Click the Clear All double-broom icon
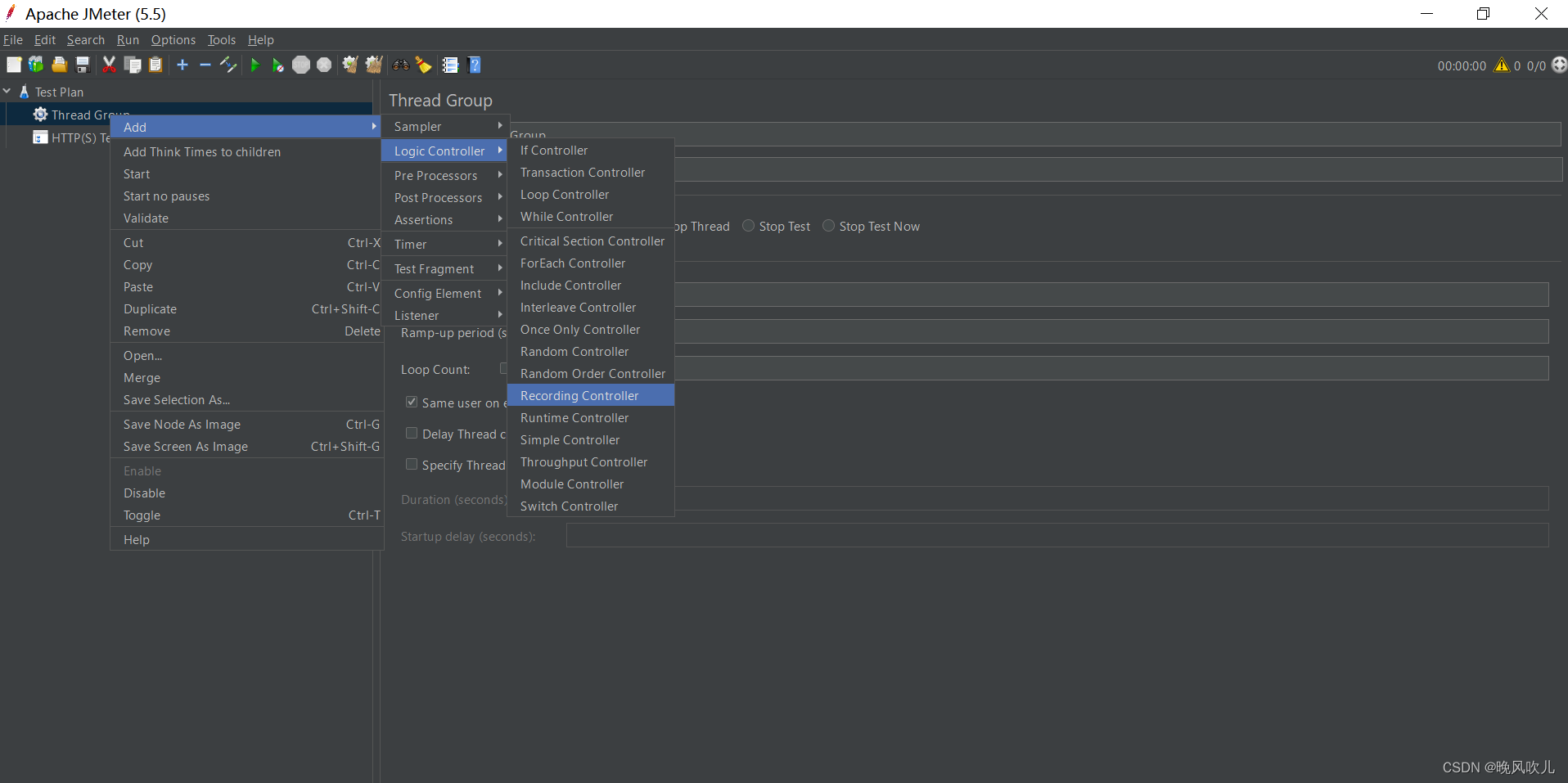The image size is (1568, 783). point(374,65)
